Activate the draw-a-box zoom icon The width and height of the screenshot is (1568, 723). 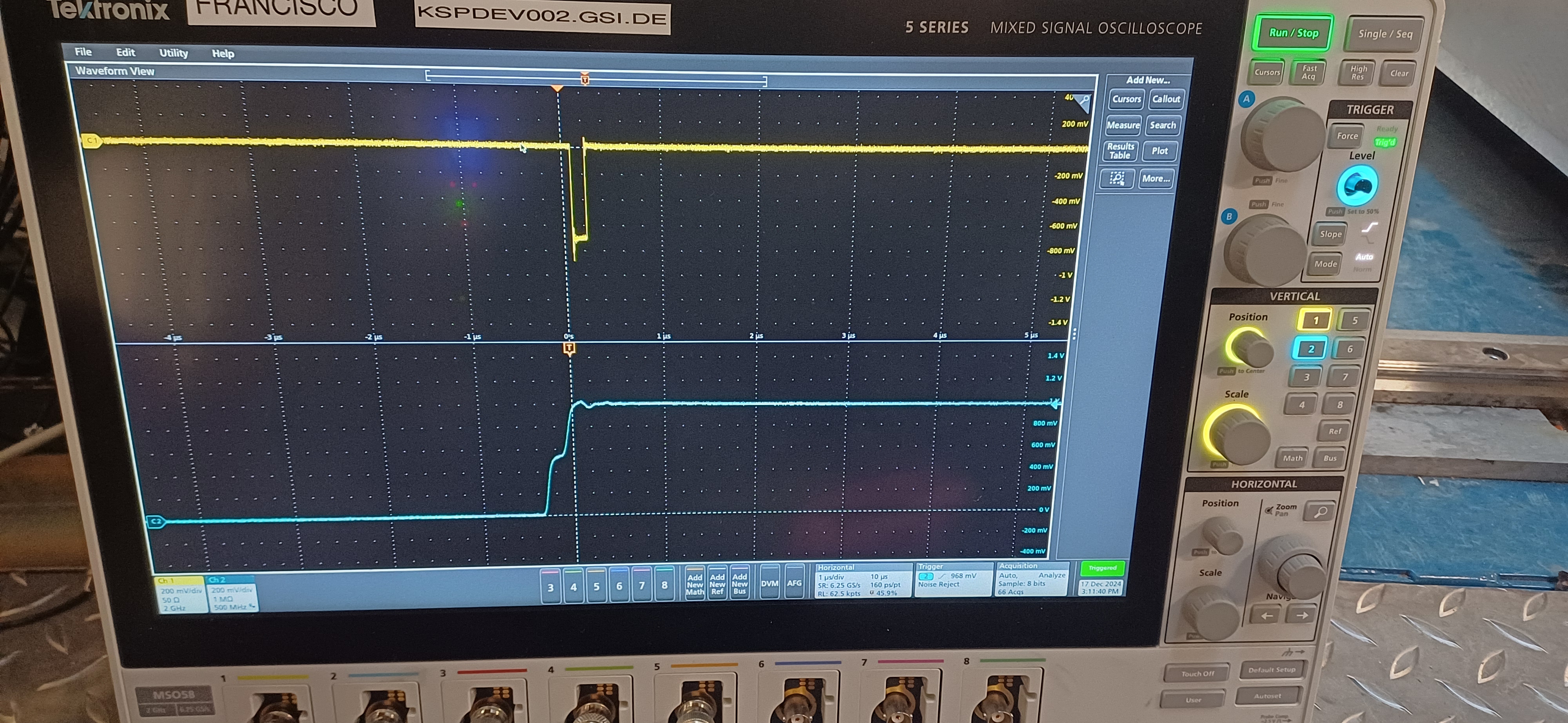pos(1117,178)
